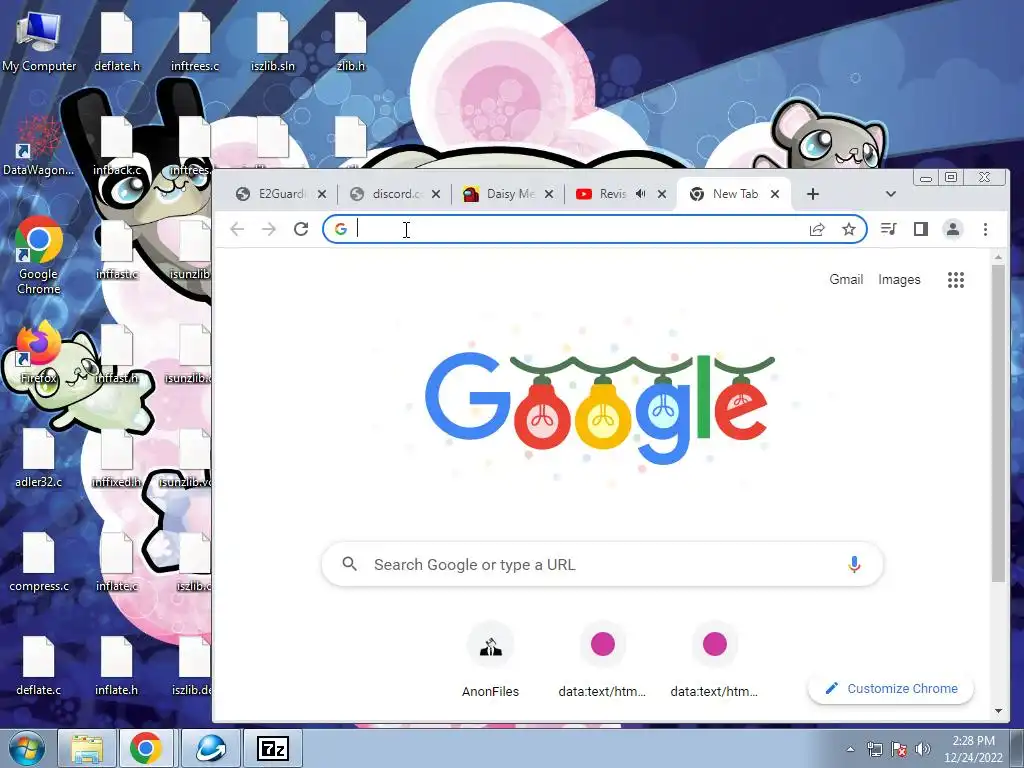Expand the tab search chevron
The height and width of the screenshot is (768, 1024).
click(891, 194)
